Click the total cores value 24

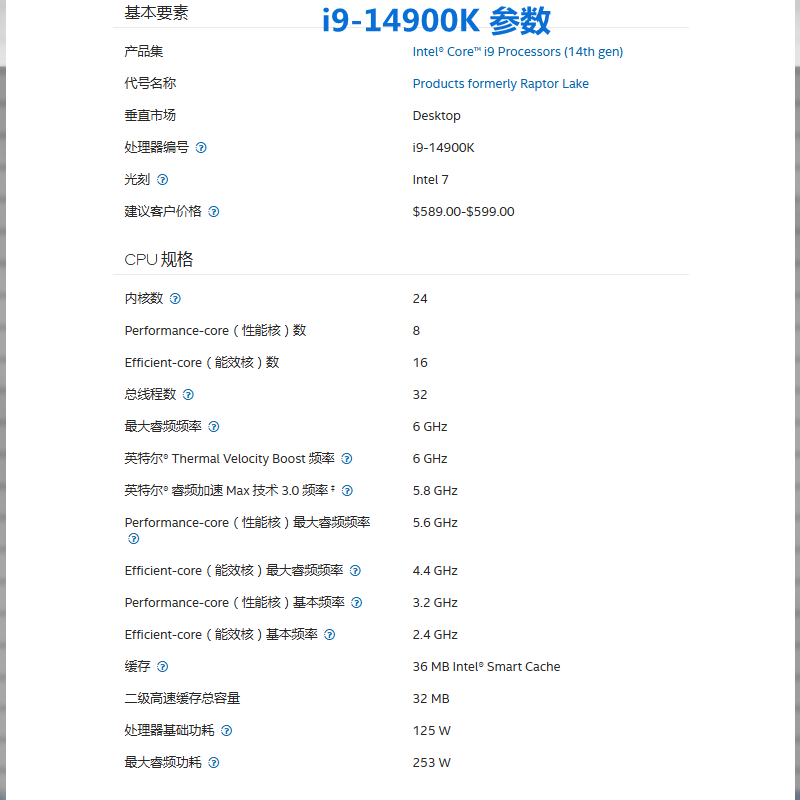point(420,298)
